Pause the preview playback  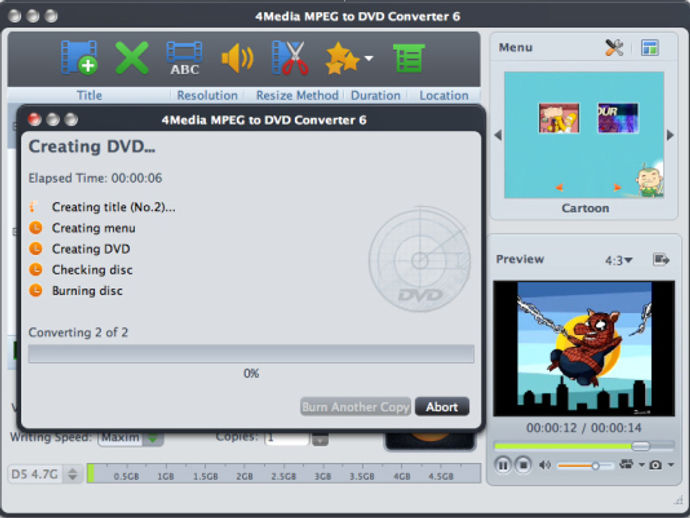tap(503, 465)
